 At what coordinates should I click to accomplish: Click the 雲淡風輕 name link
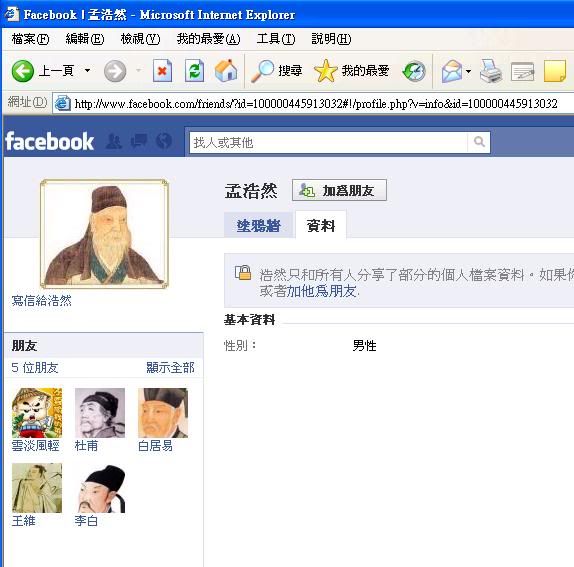(x=36, y=446)
